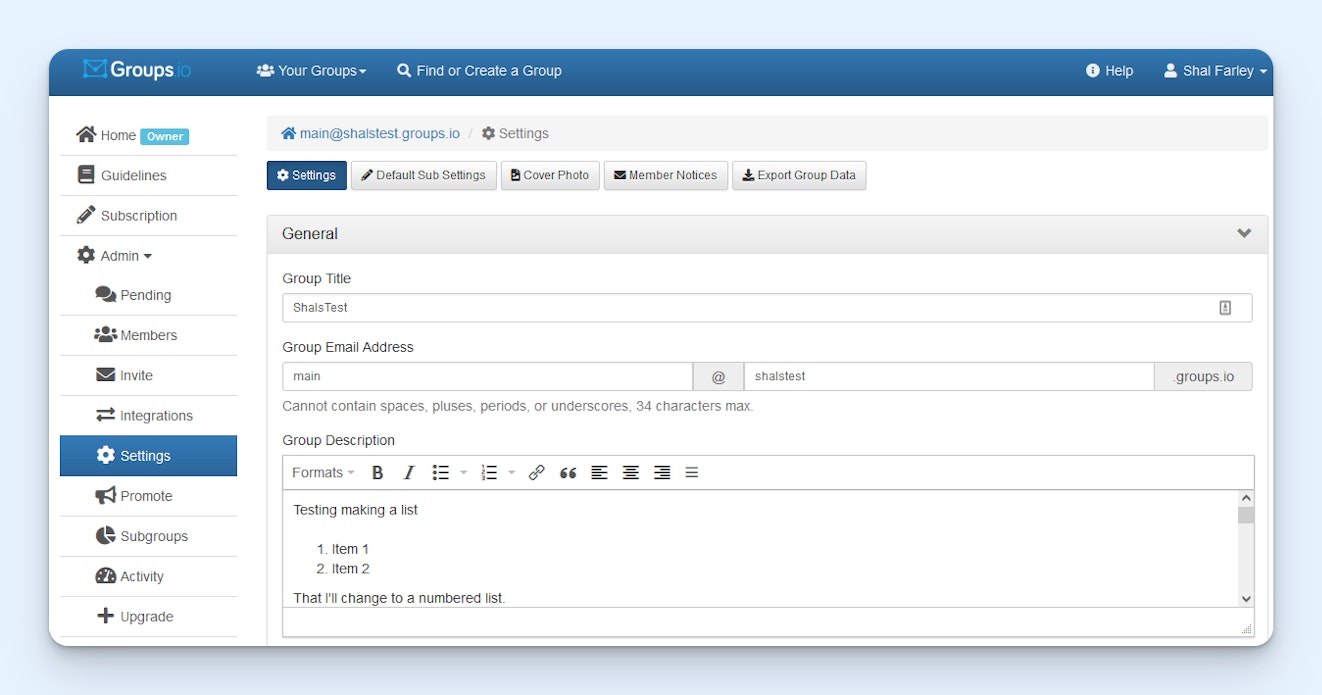The image size is (1322, 695).
Task: Justify text in the description editor
Action: 692,473
